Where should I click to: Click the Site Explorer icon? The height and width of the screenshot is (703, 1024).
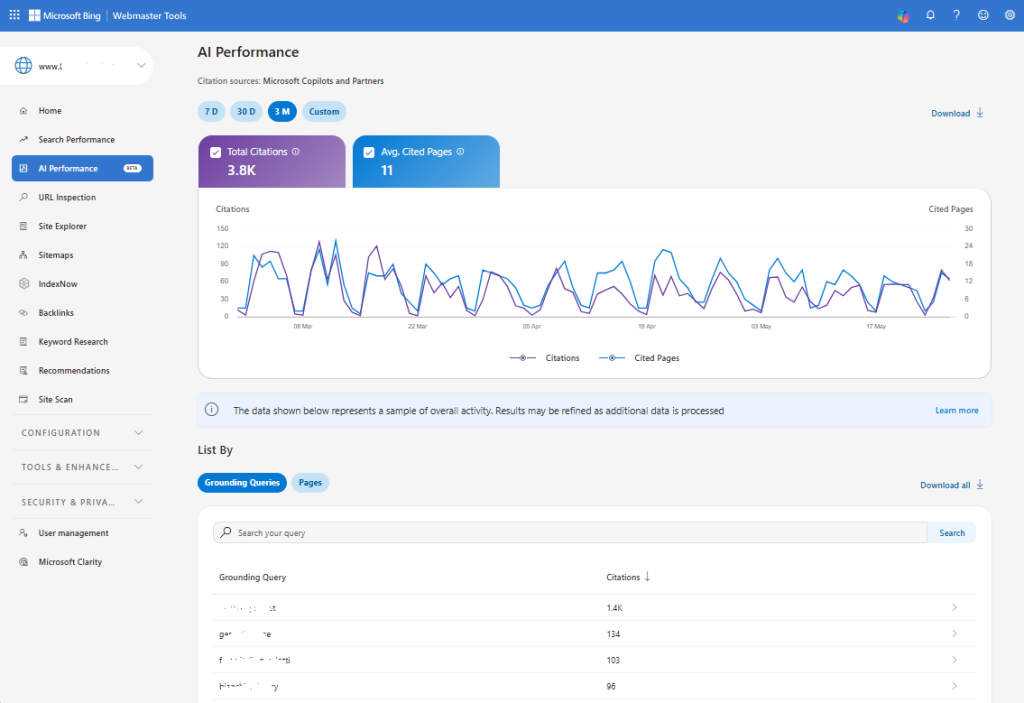(24, 226)
